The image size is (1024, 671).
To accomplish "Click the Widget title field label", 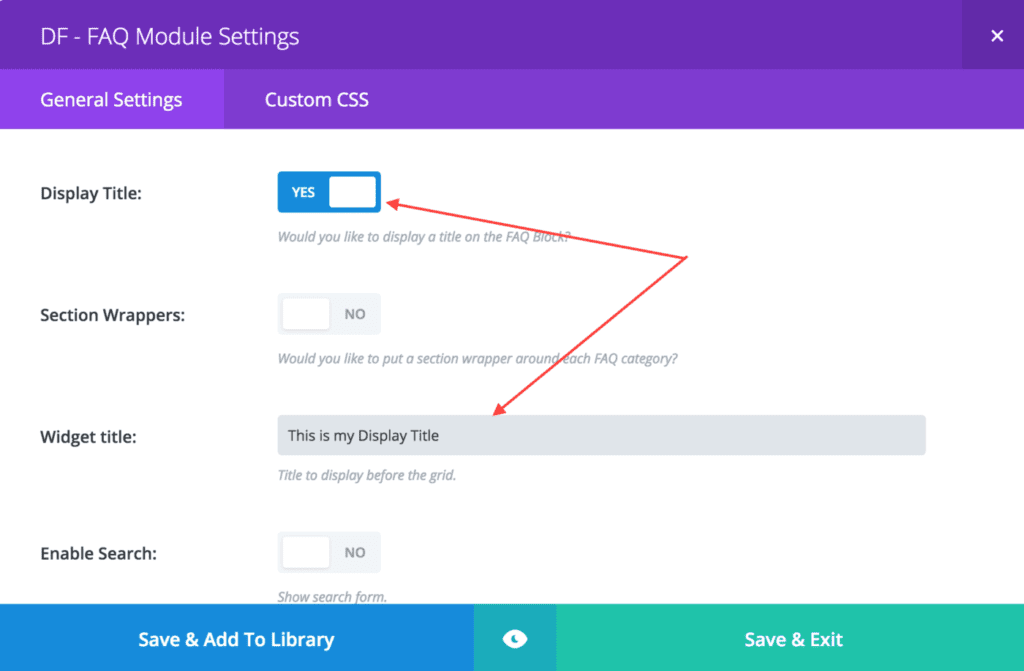I will 88,436.
